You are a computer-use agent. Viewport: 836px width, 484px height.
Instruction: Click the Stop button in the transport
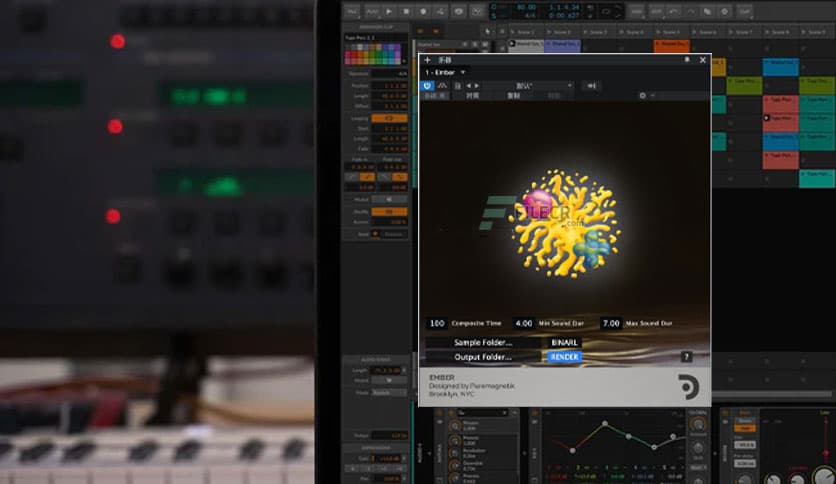[407, 11]
